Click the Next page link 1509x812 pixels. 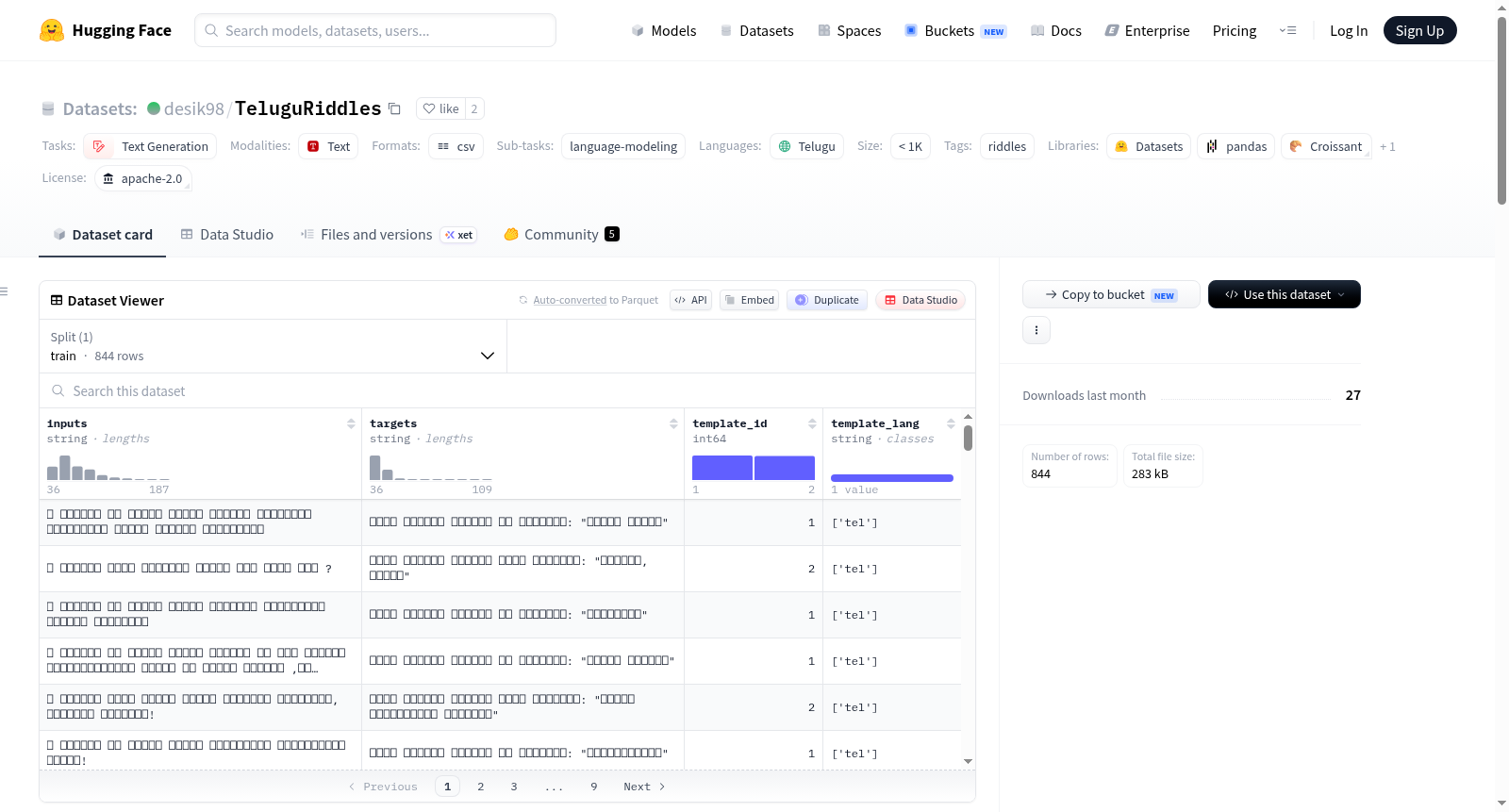click(x=644, y=787)
